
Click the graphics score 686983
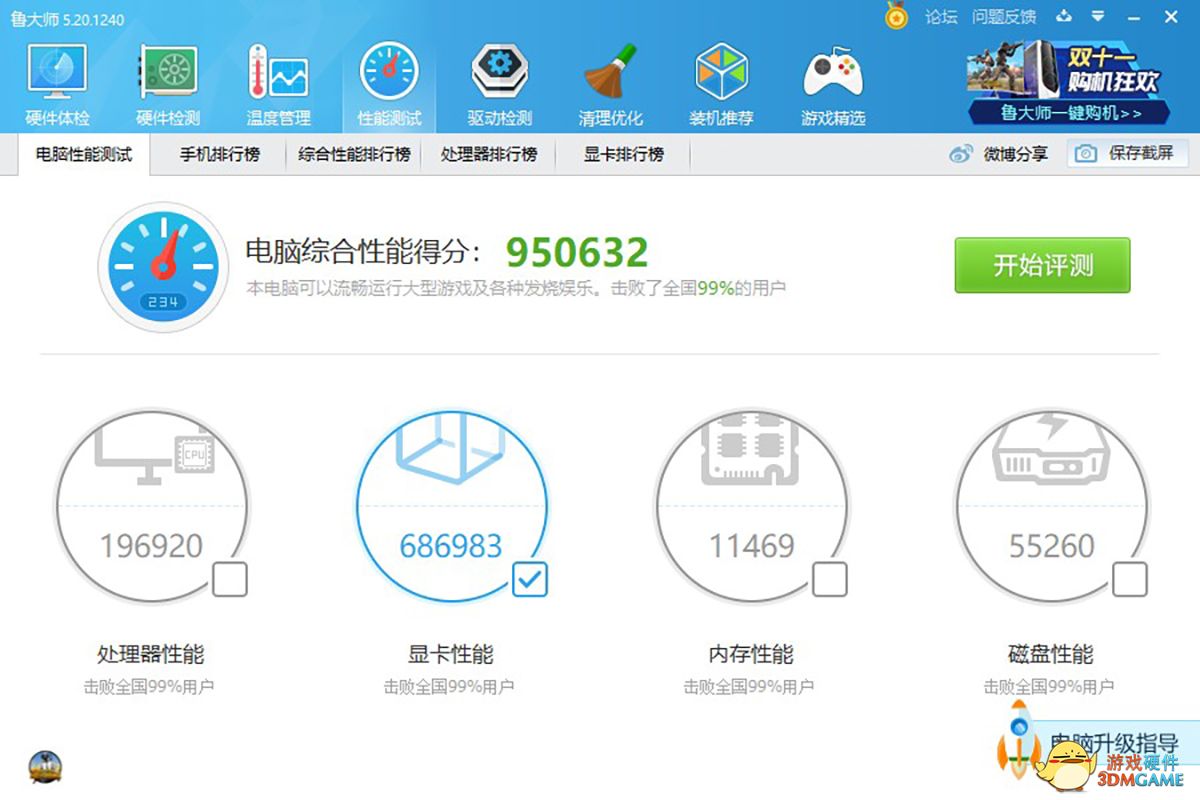(451, 546)
